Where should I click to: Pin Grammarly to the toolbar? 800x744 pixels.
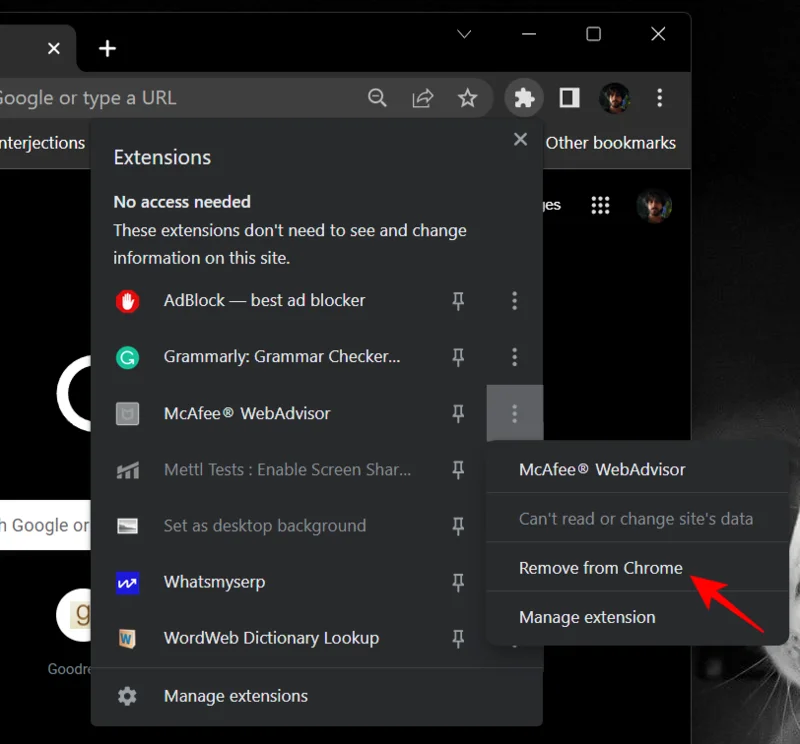pyautogui.click(x=458, y=357)
